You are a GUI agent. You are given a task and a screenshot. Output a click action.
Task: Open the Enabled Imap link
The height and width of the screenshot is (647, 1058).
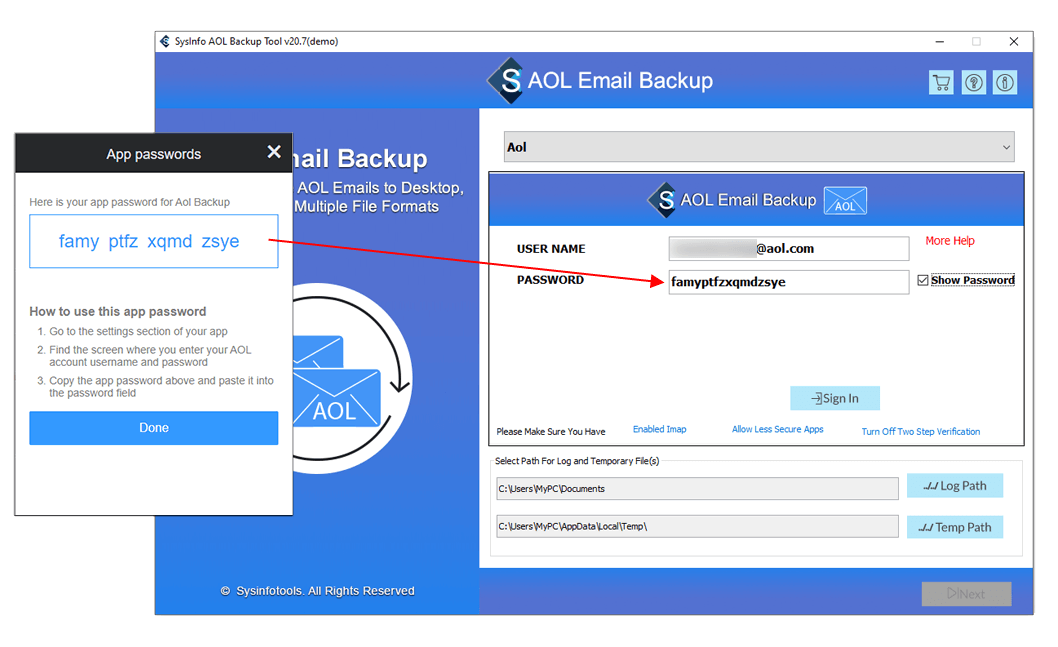pyautogui.click(x=659, y=428)
